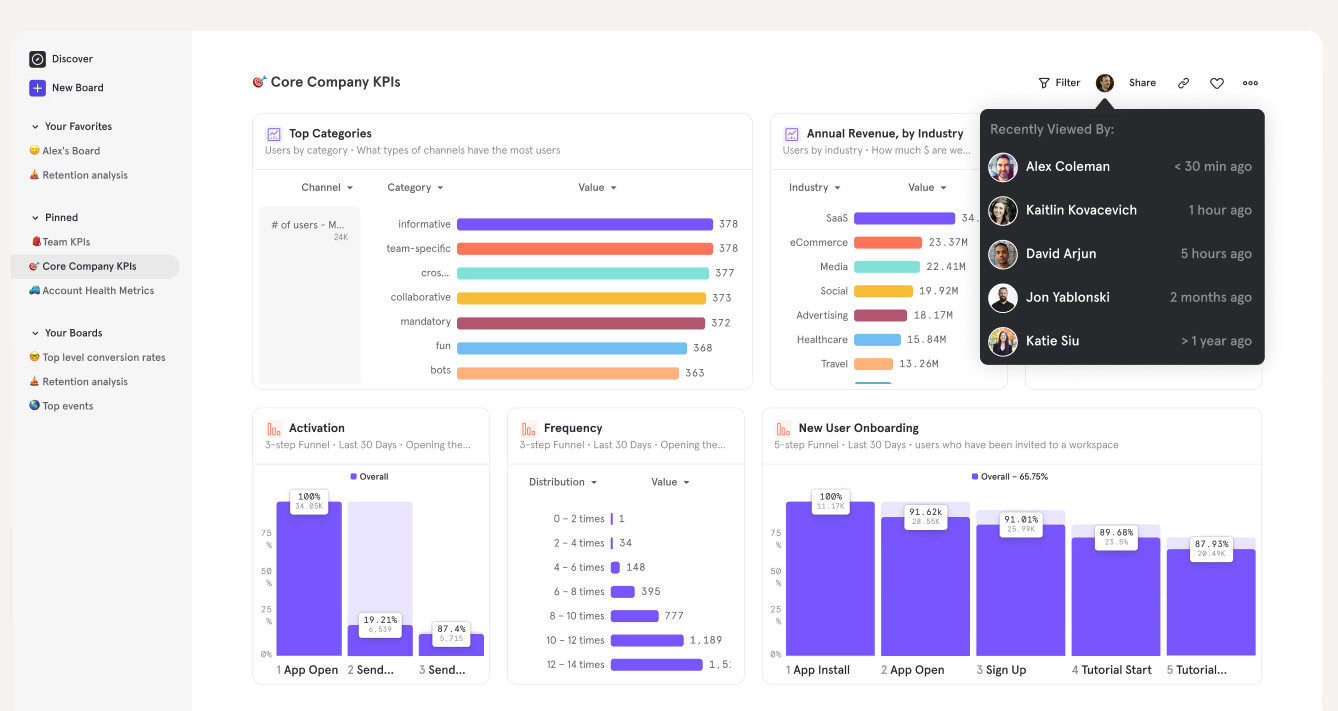
Task: Open the three-dot more options menu
Action: tap(1250, 83)
